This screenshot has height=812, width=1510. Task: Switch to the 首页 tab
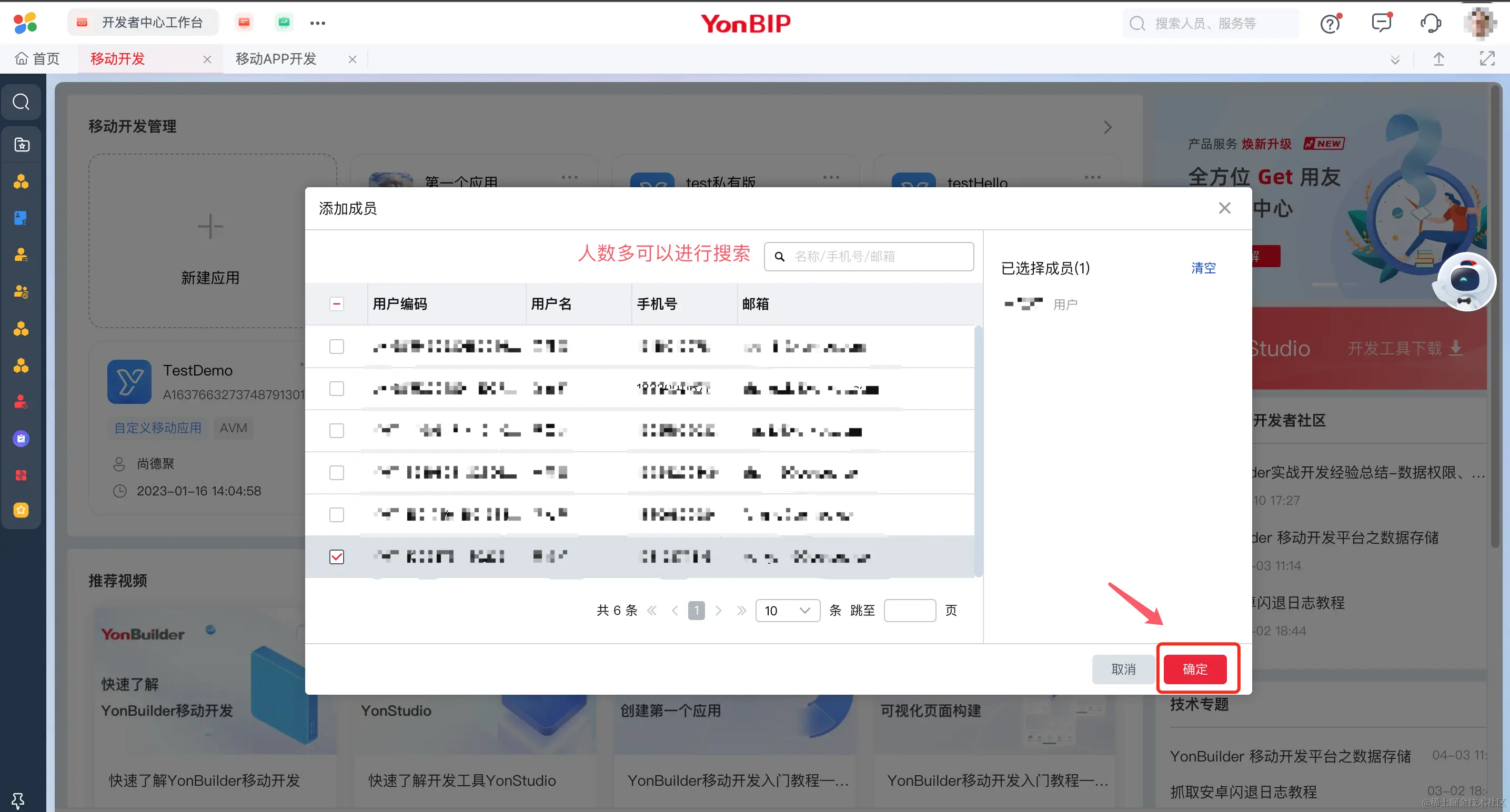(x=37, y=58)
